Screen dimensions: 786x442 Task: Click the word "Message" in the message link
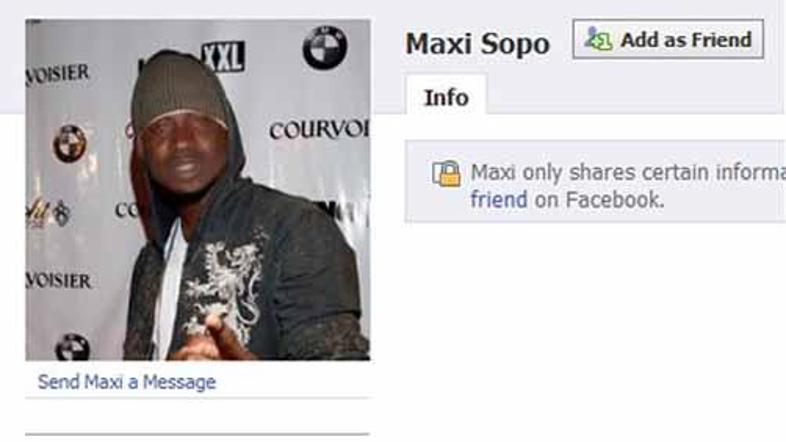pos(179,382)
